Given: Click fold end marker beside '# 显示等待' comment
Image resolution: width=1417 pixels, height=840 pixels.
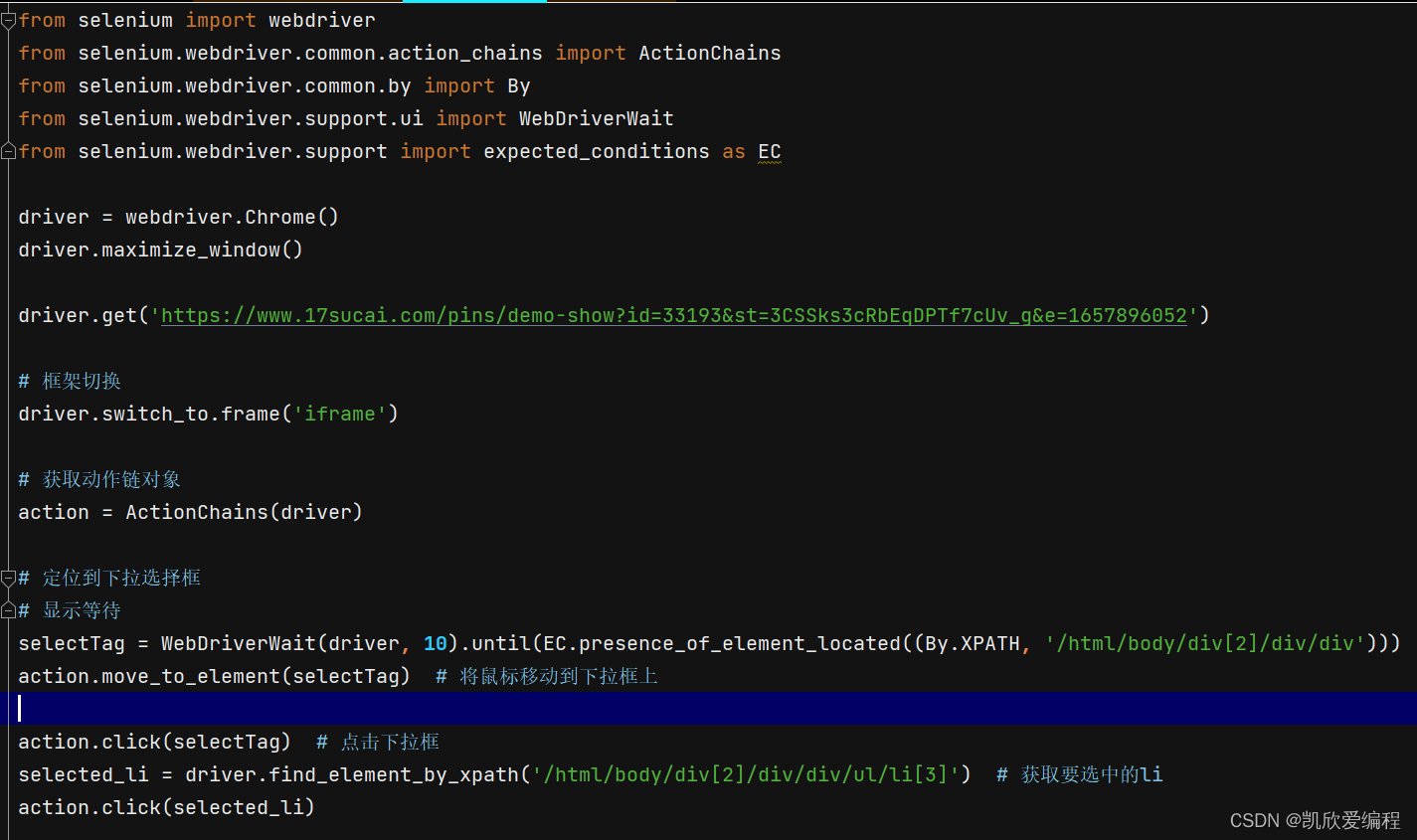Looking at the screenshot, I should point(9,611).
